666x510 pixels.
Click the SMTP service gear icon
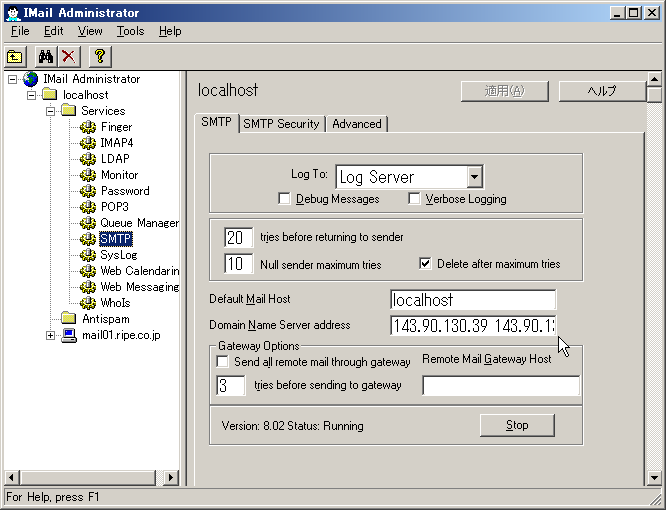[88, 239]
